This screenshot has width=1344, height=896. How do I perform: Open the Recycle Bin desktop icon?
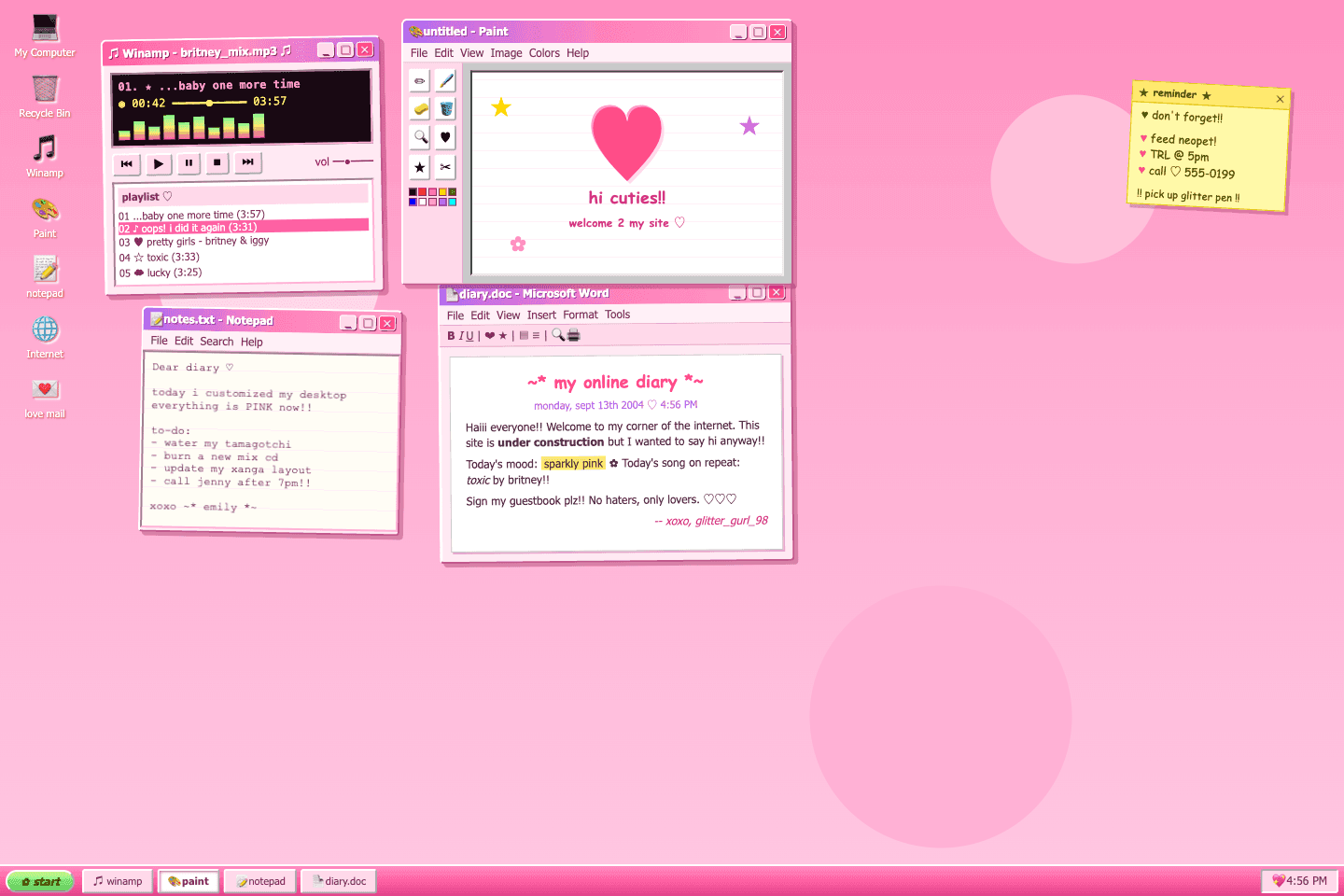click(45, 96)
